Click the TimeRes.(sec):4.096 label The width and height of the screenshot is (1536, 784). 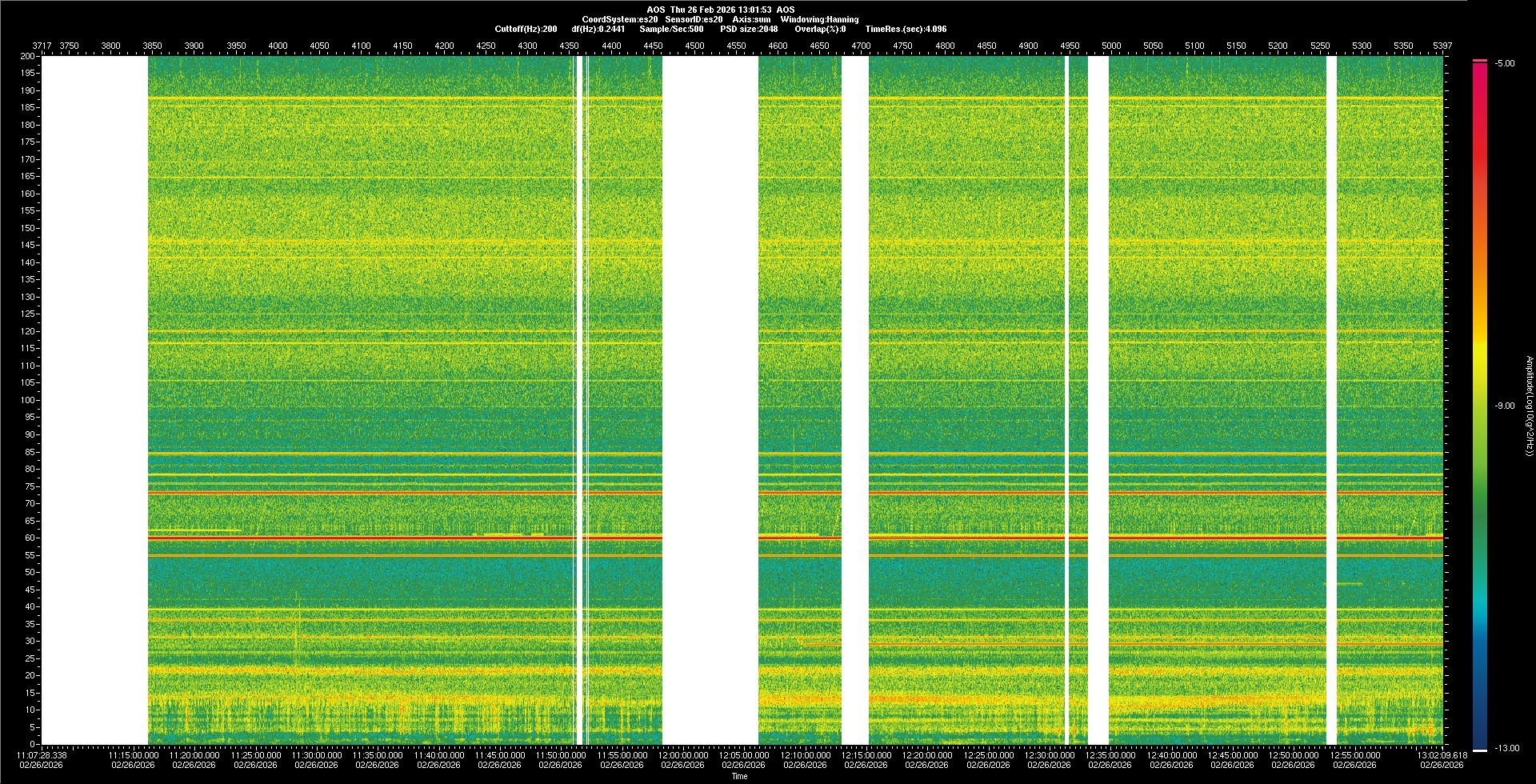pos(906,29)
